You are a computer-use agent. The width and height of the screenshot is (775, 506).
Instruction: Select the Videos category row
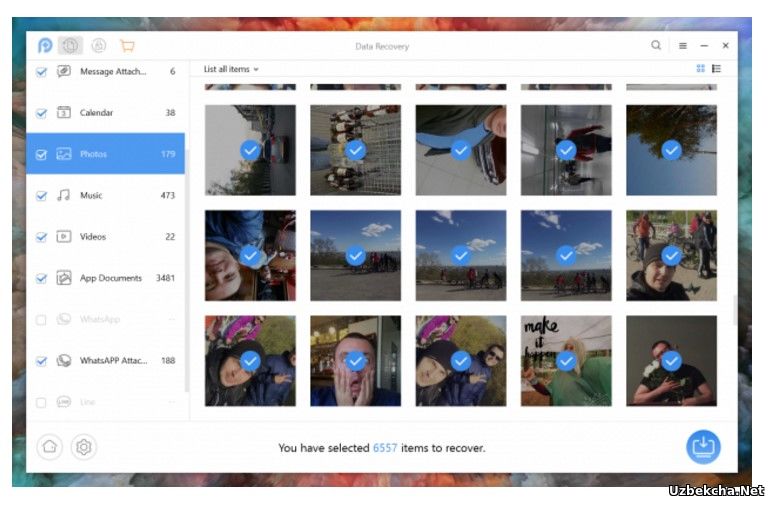pyautogui.click(x=106, y=237)
